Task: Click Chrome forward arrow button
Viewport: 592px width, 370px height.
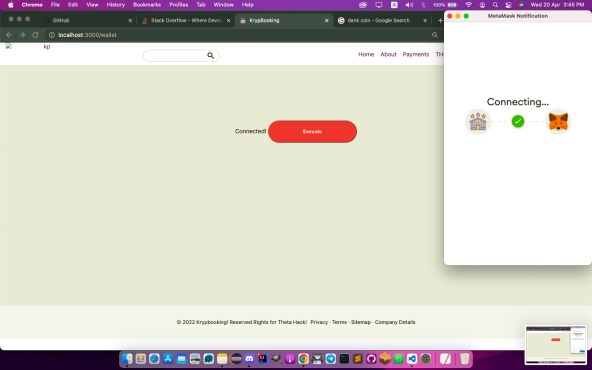Action: (x=22, y=35)
